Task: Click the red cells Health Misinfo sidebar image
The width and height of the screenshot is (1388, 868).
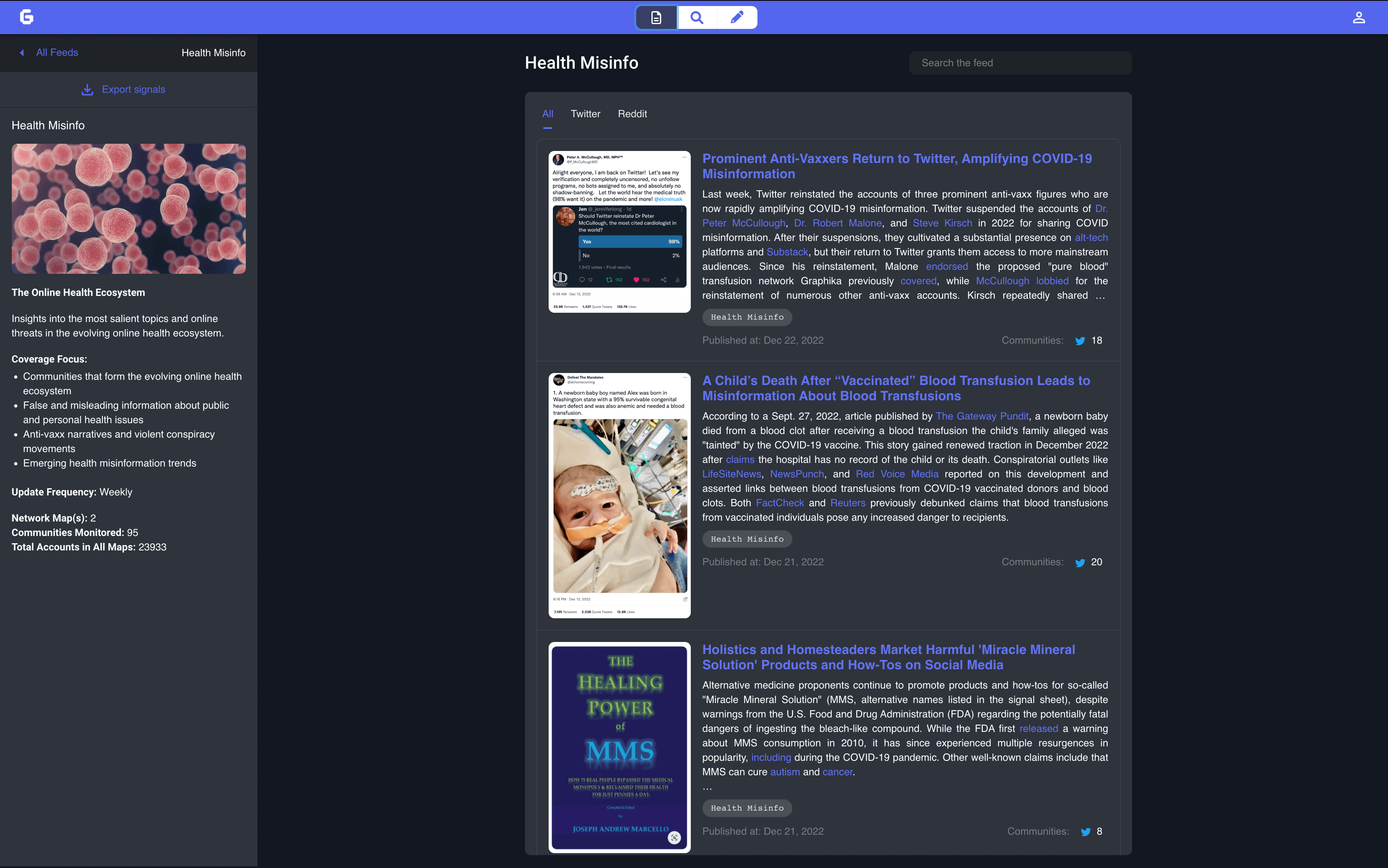Action: click(x=129, y=209)
